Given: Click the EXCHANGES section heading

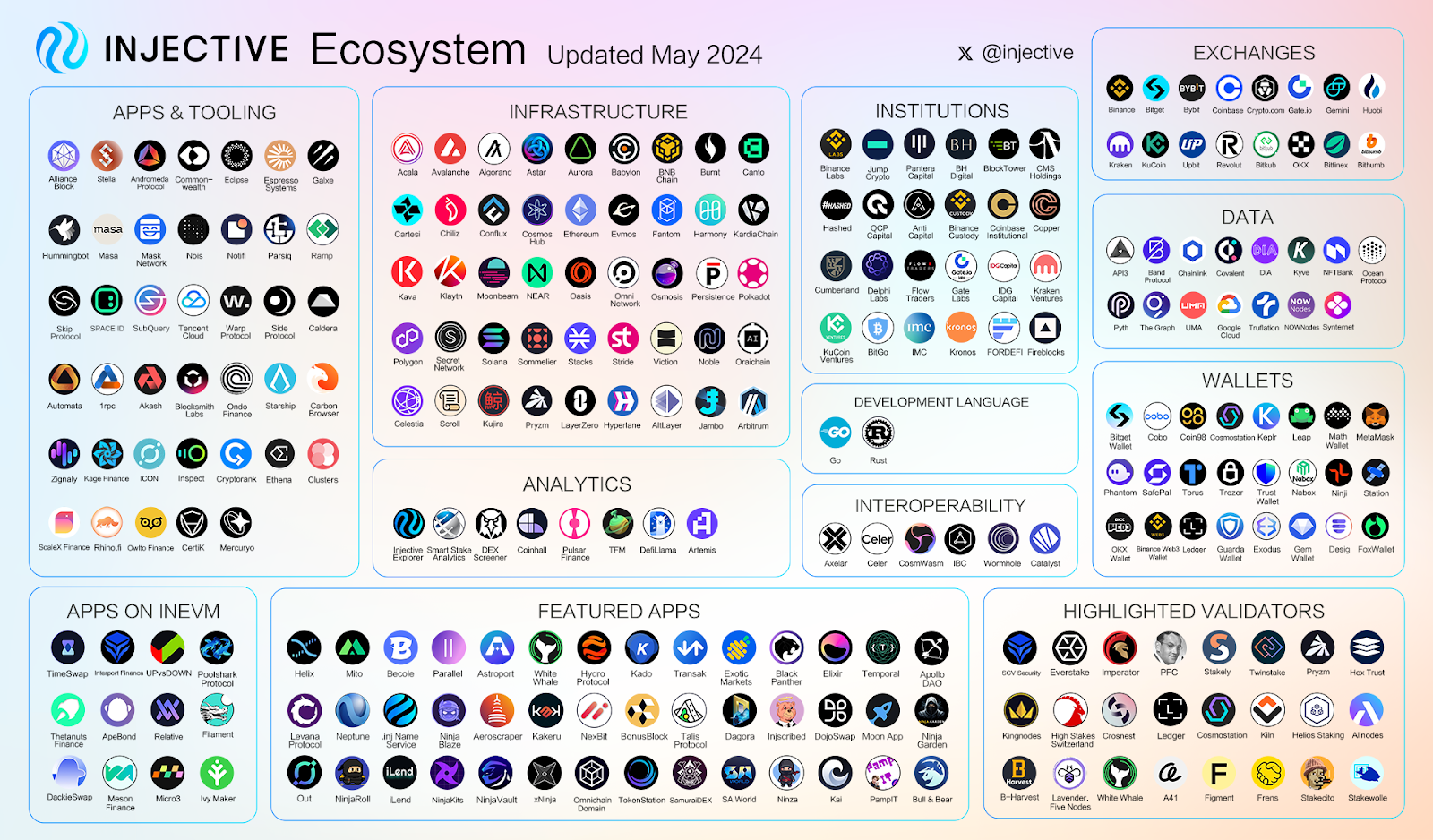Looking at the screenshot, I should point(1254,53).
